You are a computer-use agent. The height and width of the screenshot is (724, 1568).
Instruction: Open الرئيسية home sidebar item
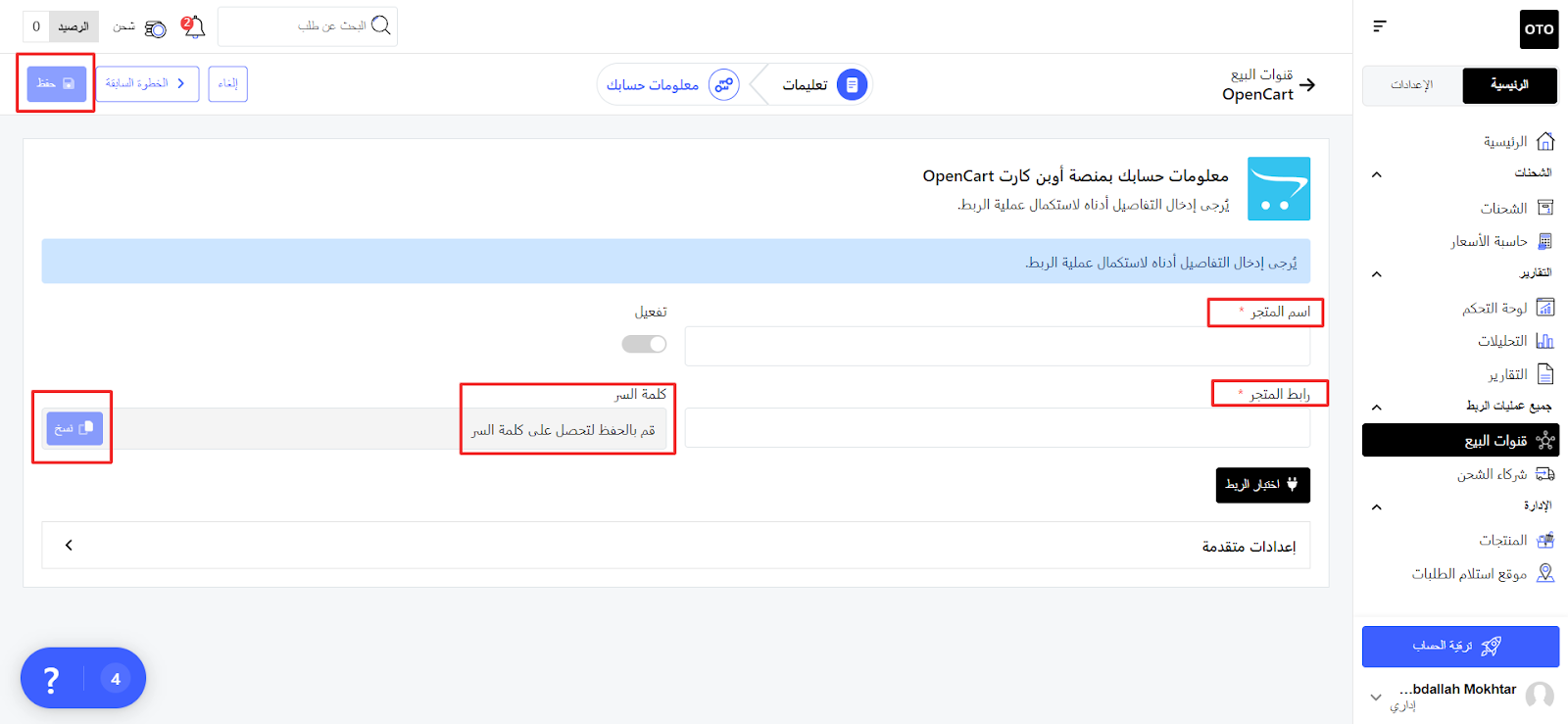pos(1519,141)
